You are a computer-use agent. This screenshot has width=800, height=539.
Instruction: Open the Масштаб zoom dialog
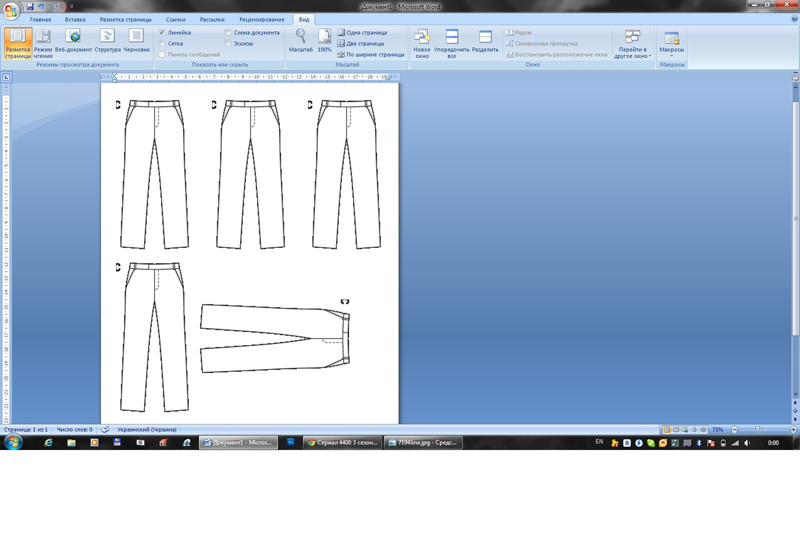tap(300, 41)
